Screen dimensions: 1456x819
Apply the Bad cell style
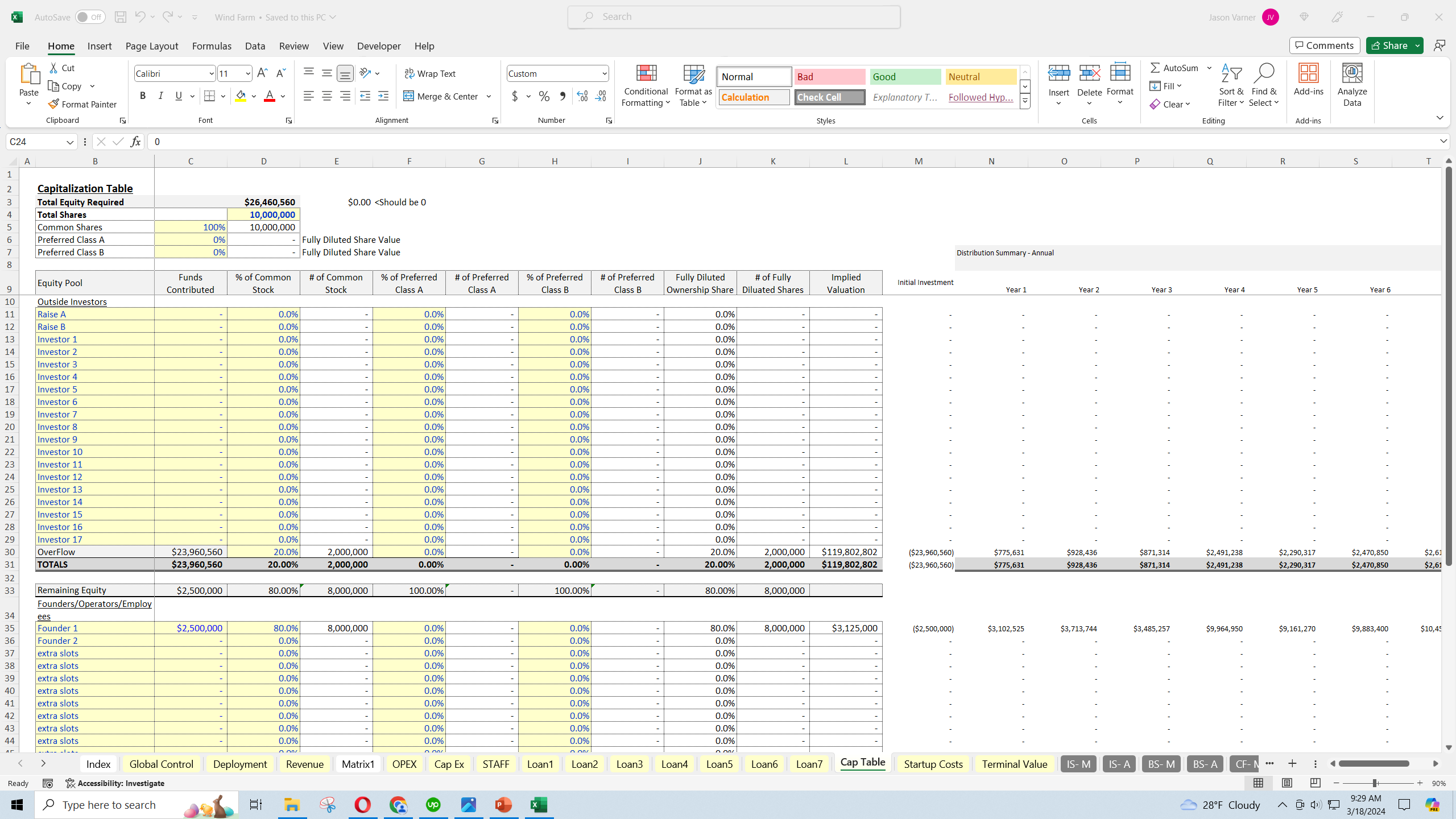pos(830,77)
